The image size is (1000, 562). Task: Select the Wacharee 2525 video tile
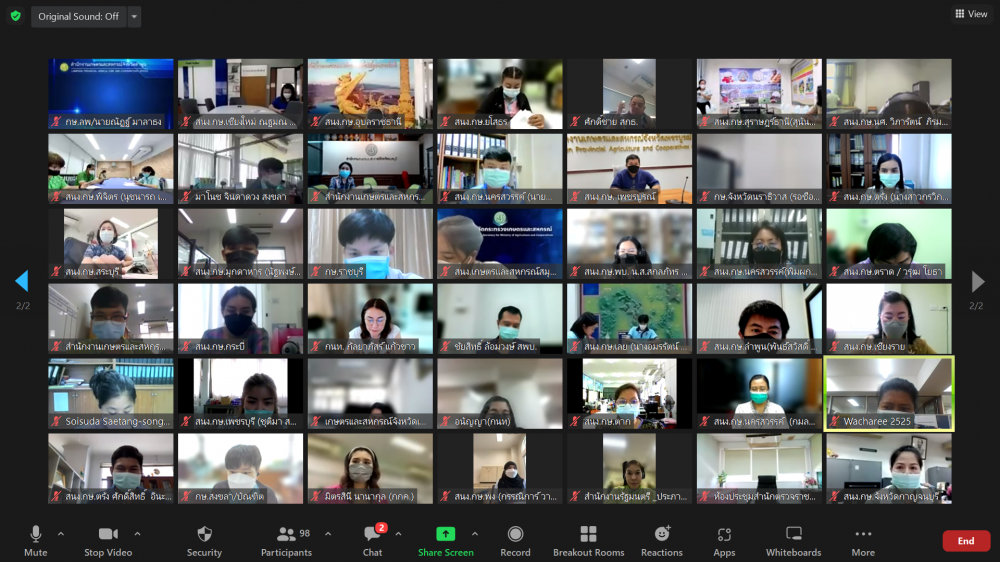point(889,393)
